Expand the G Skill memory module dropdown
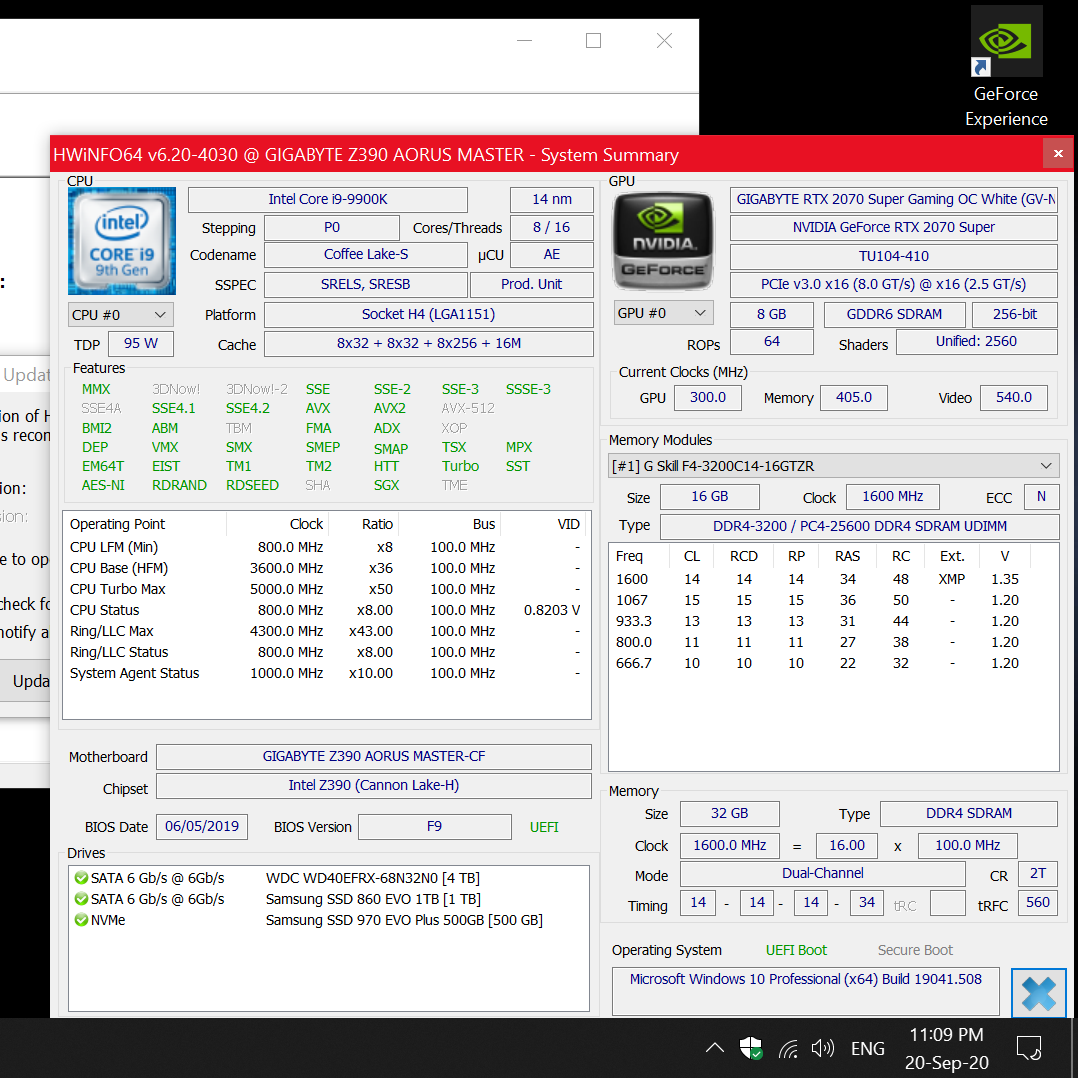The image size is (1078, 1078). pyautogui.click(x=833, y=466)
